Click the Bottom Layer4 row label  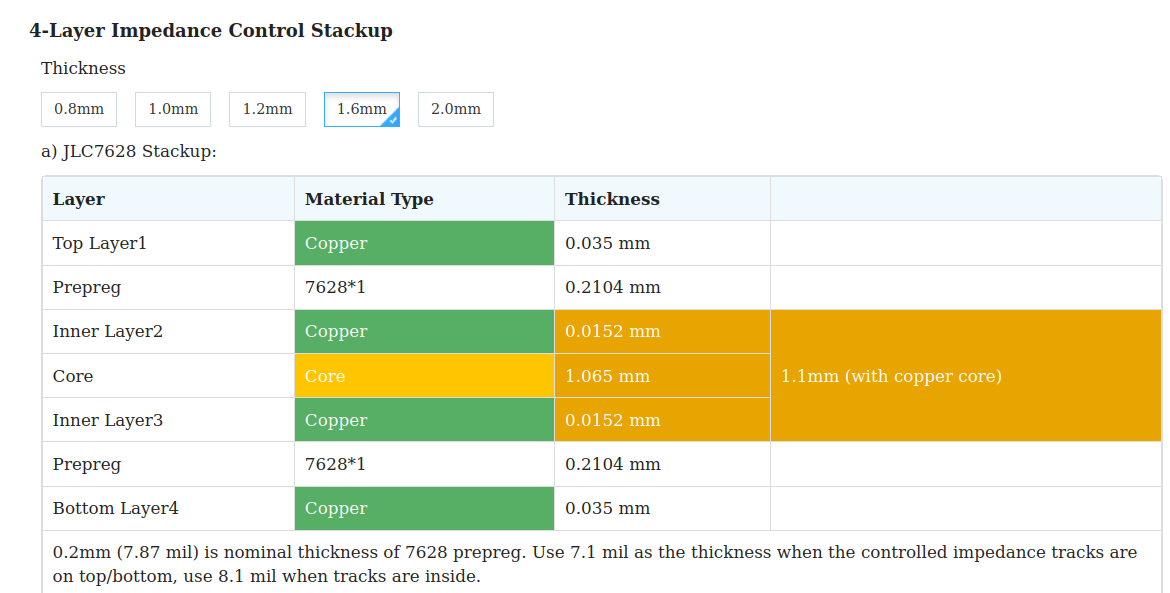116,508
